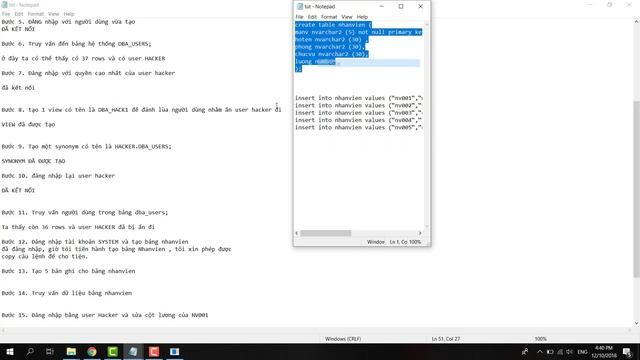The image size is (640, 360).
Task: Click down scroll arrow in background Notepad
Action: click(x=636, y=323)
